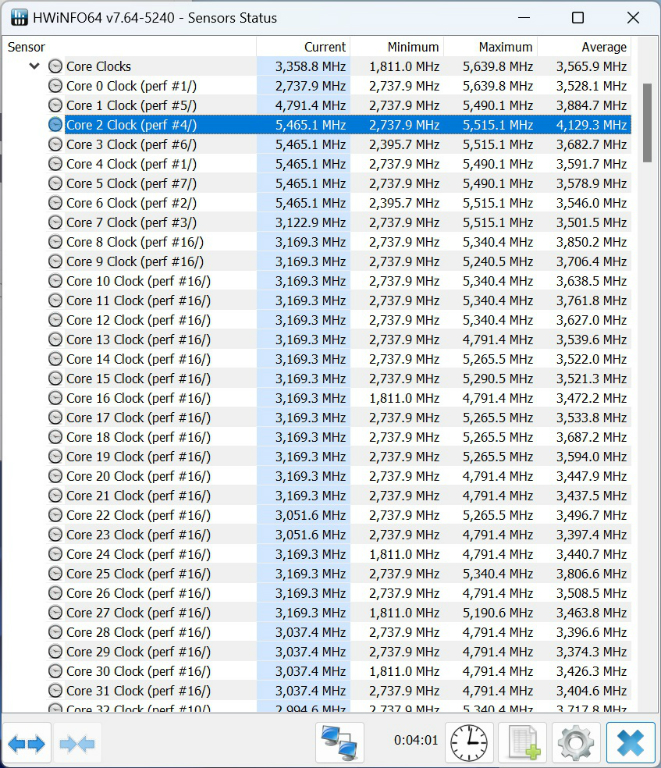The image size is (661, 768).
Task: Click Core 0 maximum value 5,639.8 MHz
Action: tap(497, 86)
